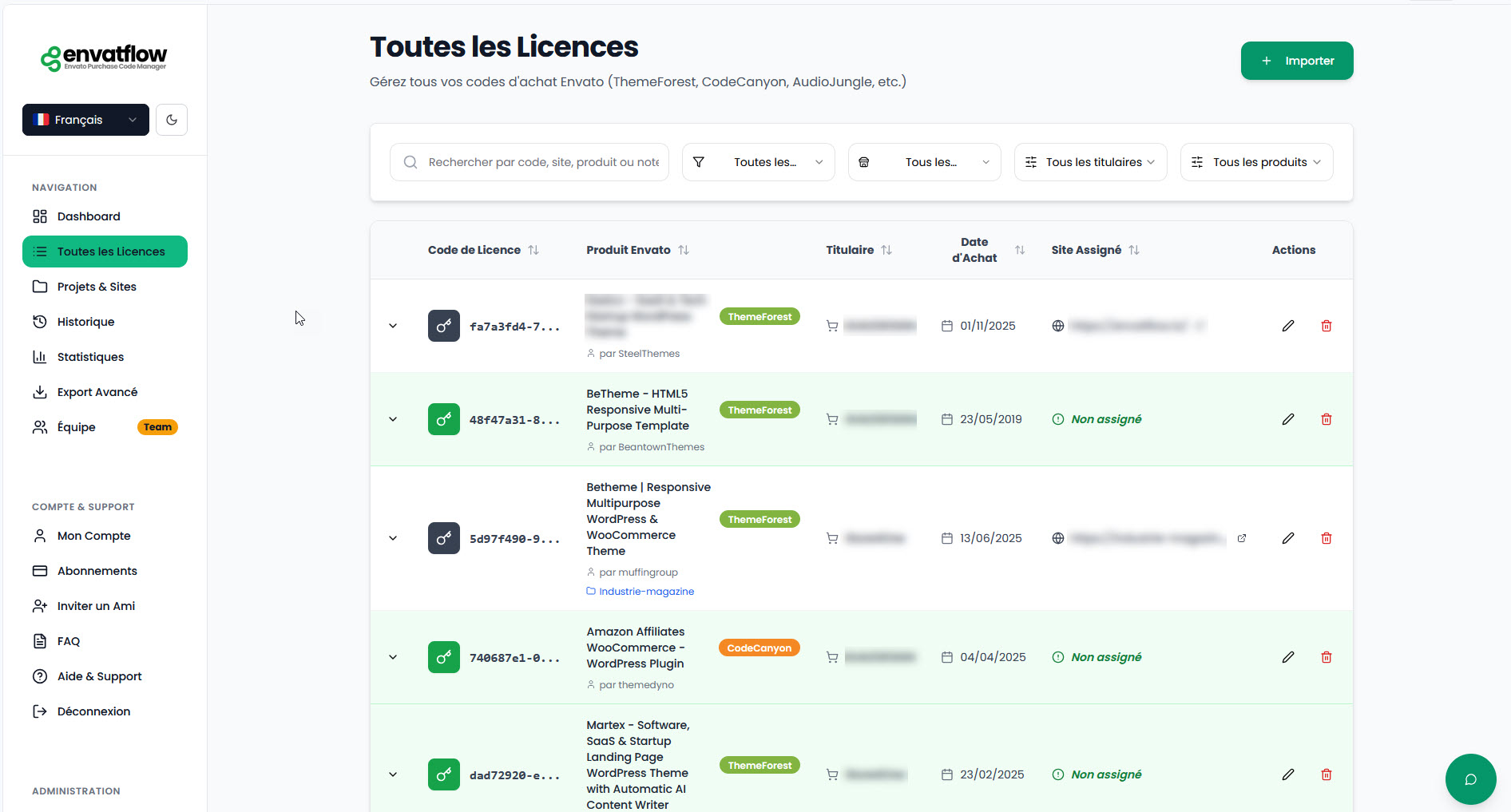This screenshot has height=812, width=1511.
Task: Click the Importer button
Action: tap(1296, 61)
